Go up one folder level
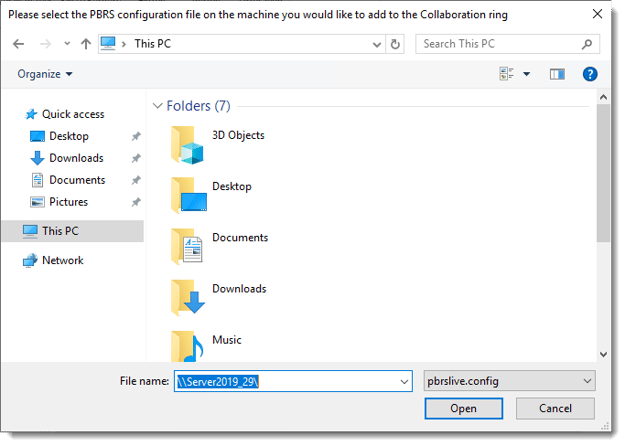This screenshot has height=446, width=625. pos(86,44)
